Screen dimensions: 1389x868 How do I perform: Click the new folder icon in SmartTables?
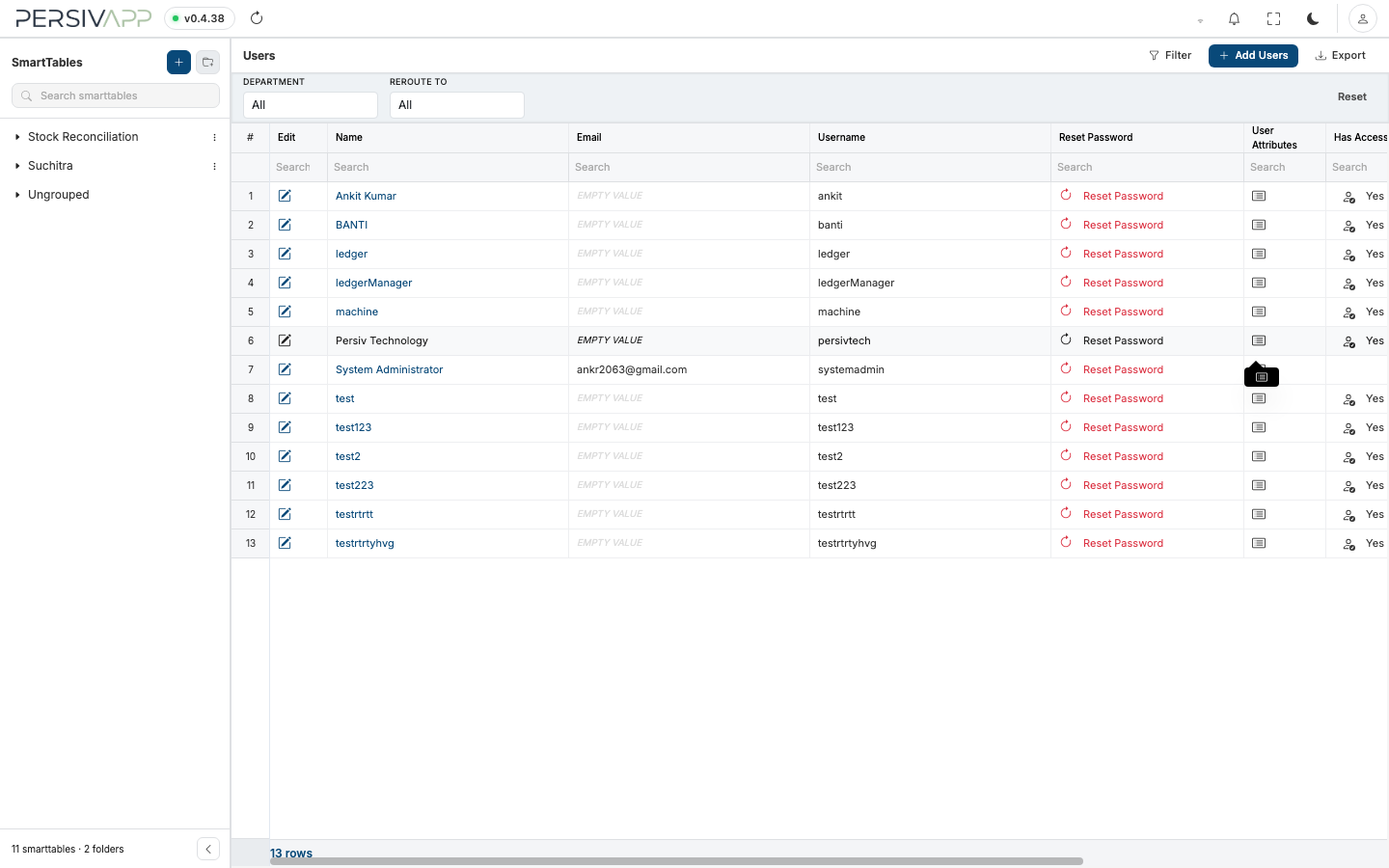pyautogui.click(x=207, y=62)
